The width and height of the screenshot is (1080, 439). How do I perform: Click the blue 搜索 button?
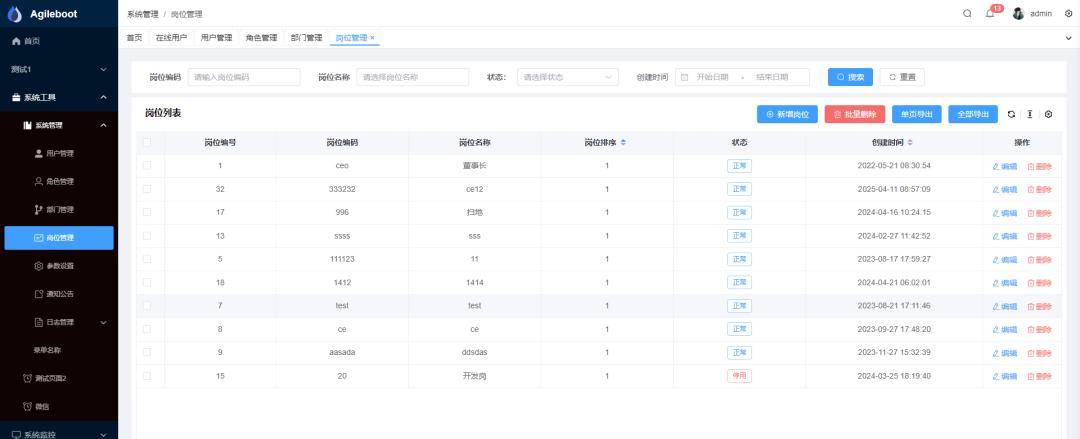[850, 77]
